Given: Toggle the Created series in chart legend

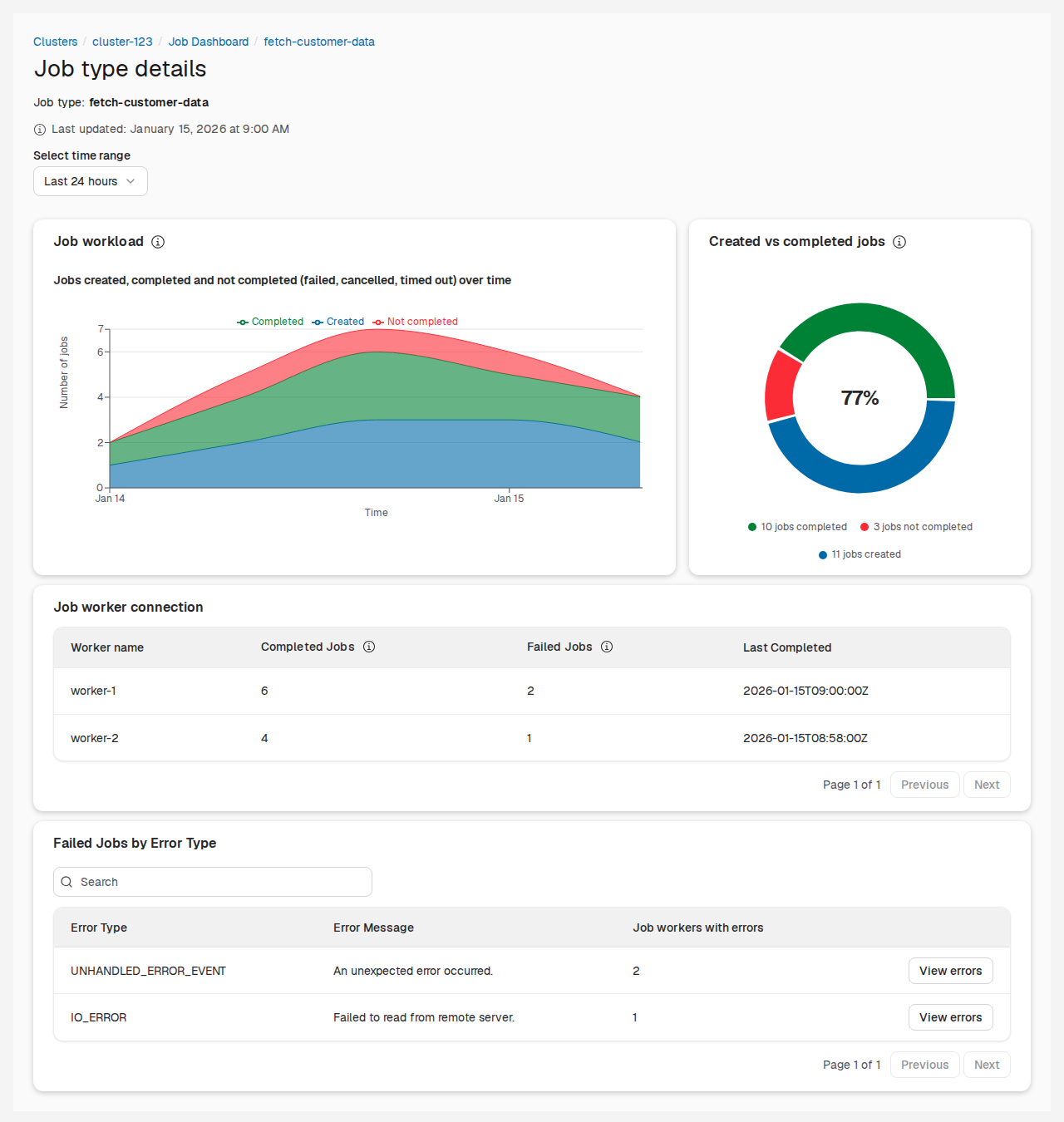Looking at the screenshot, I should point(337,322).
